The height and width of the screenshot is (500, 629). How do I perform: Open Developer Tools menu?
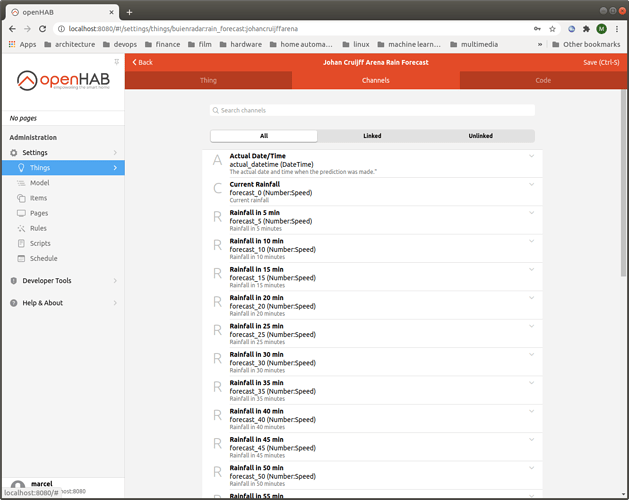point(63,280)
